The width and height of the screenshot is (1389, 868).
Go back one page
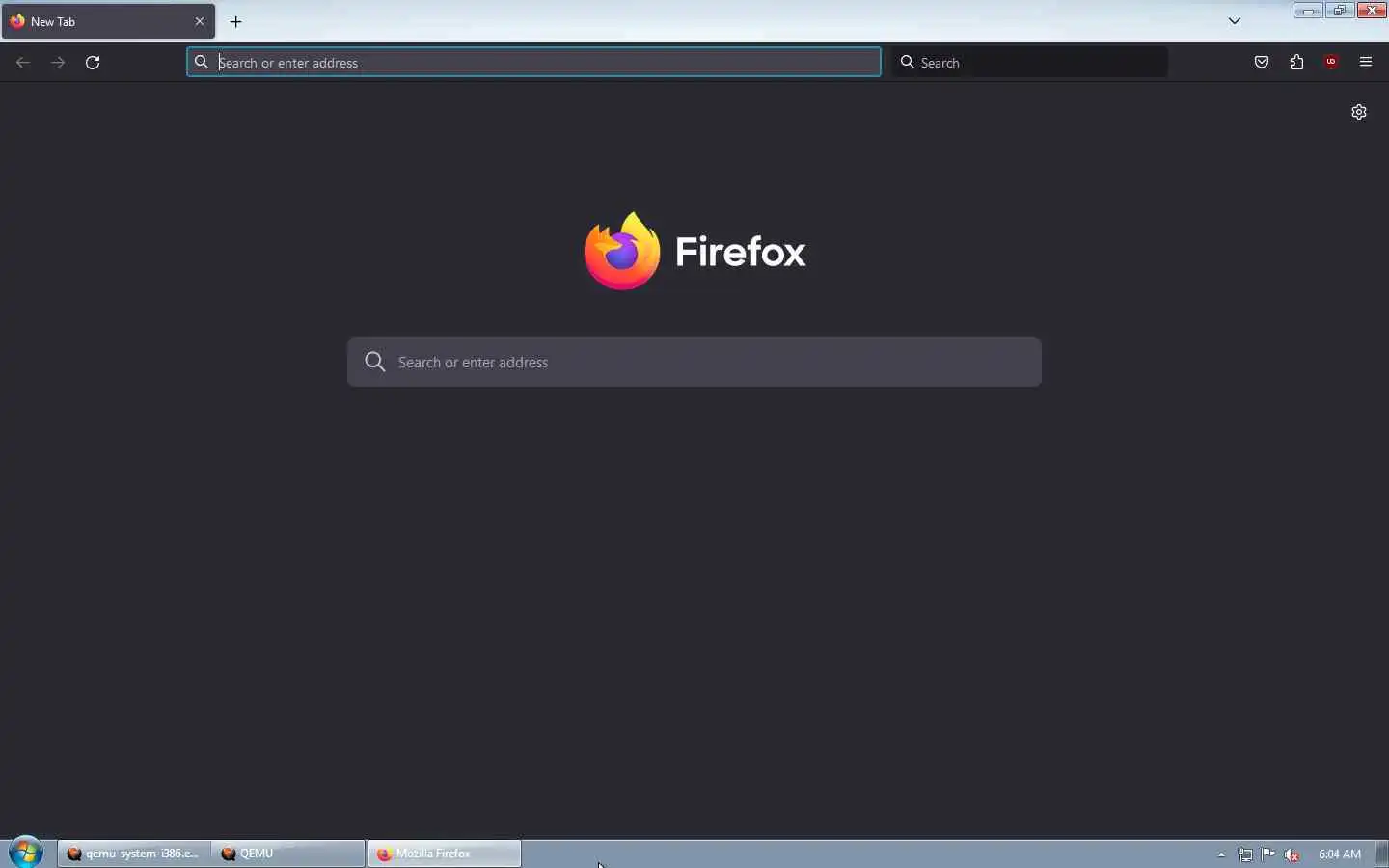tap(23, 63)
